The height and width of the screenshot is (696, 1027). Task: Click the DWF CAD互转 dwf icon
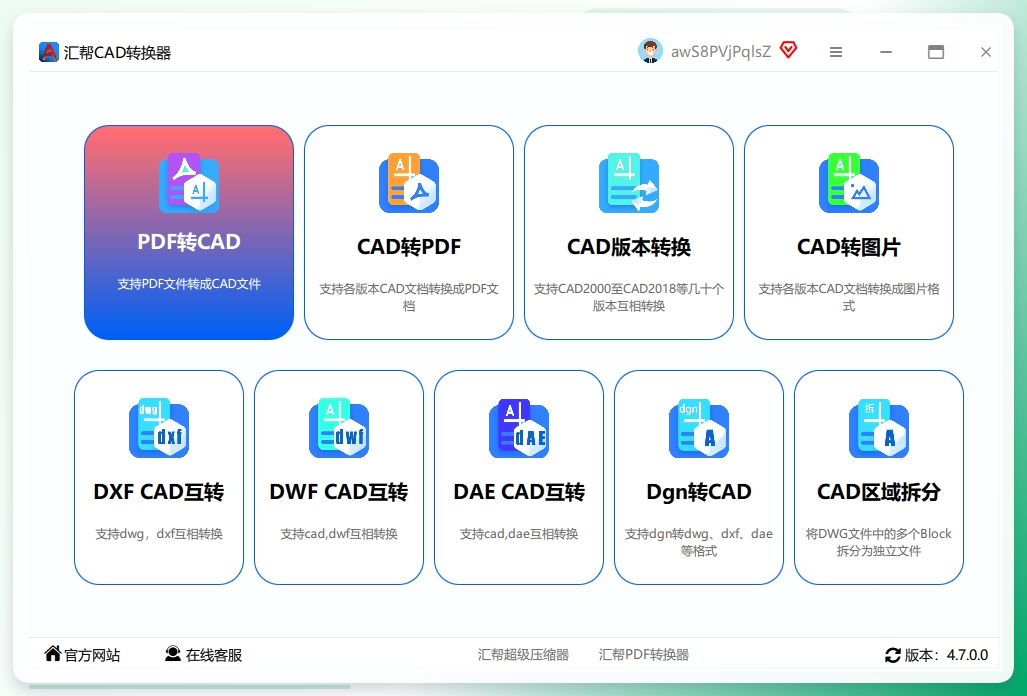339,428
